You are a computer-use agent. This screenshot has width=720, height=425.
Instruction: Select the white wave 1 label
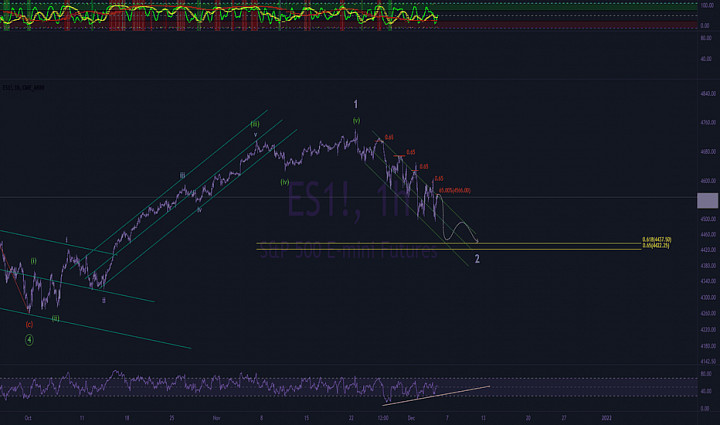click(x=355, y=105)
